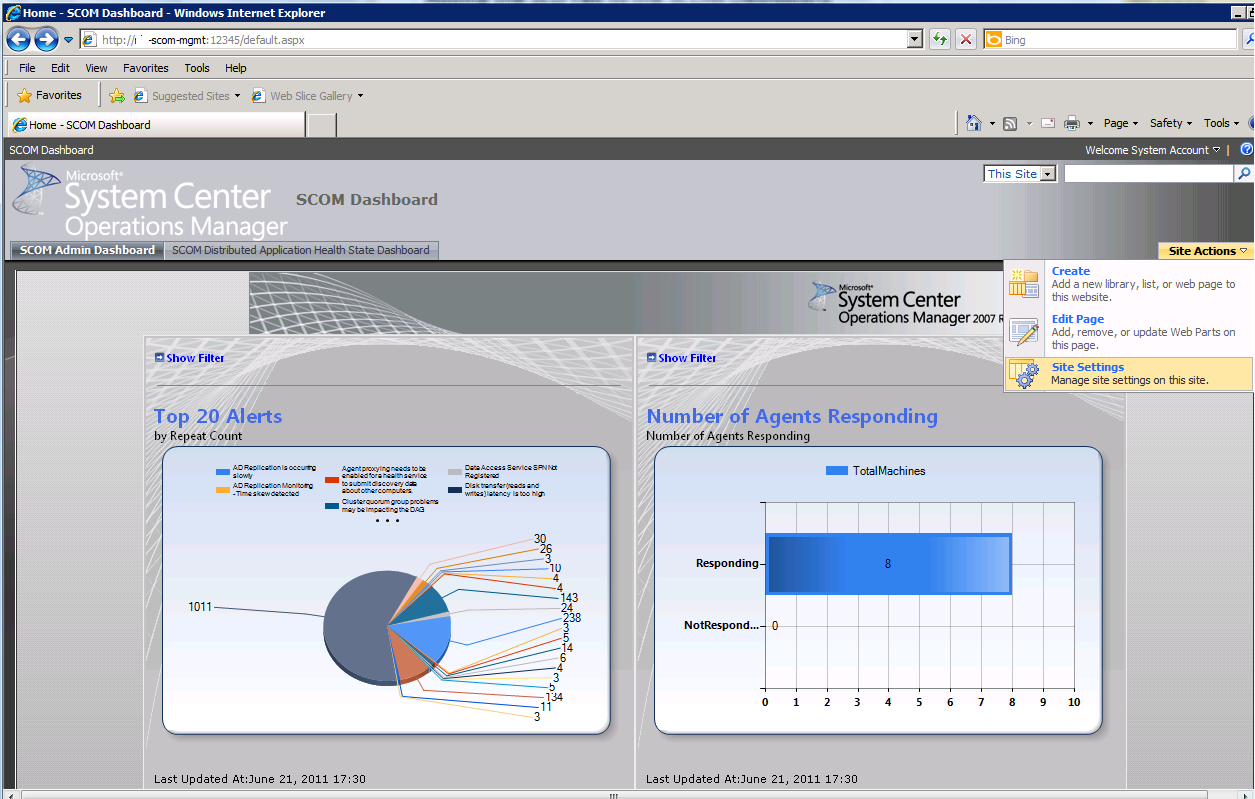Image resolution: width=1255 pixels, height=799 pixels.
Task: Select Site Settings from Site Actions menu
Action: coord(1087,366)
